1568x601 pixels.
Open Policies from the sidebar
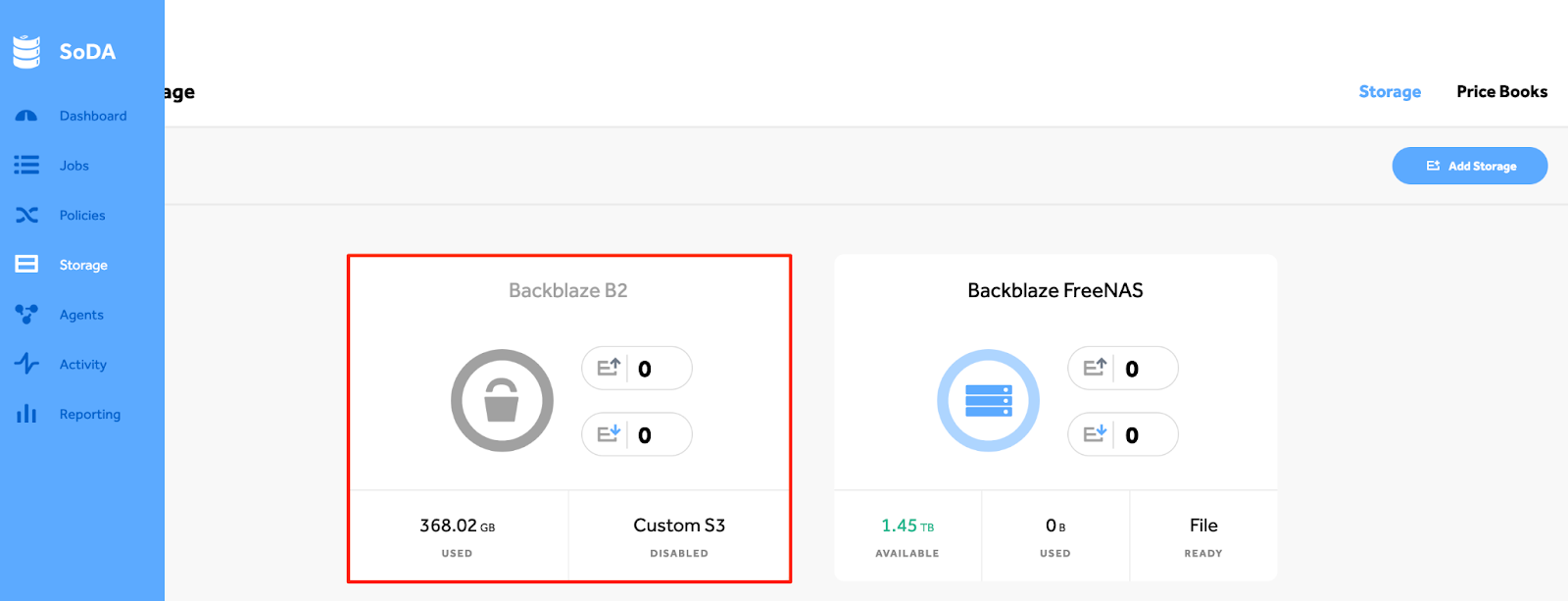tap(82, 216)
